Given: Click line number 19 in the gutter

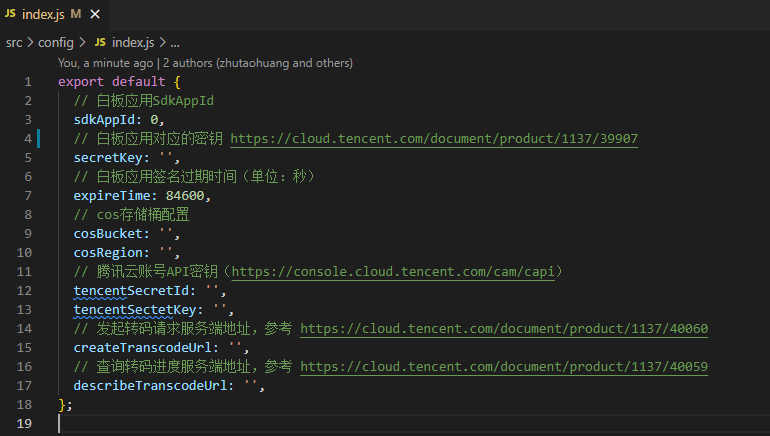Looking at the screenshot, I should pyautogui.click(x=24, y=423).
